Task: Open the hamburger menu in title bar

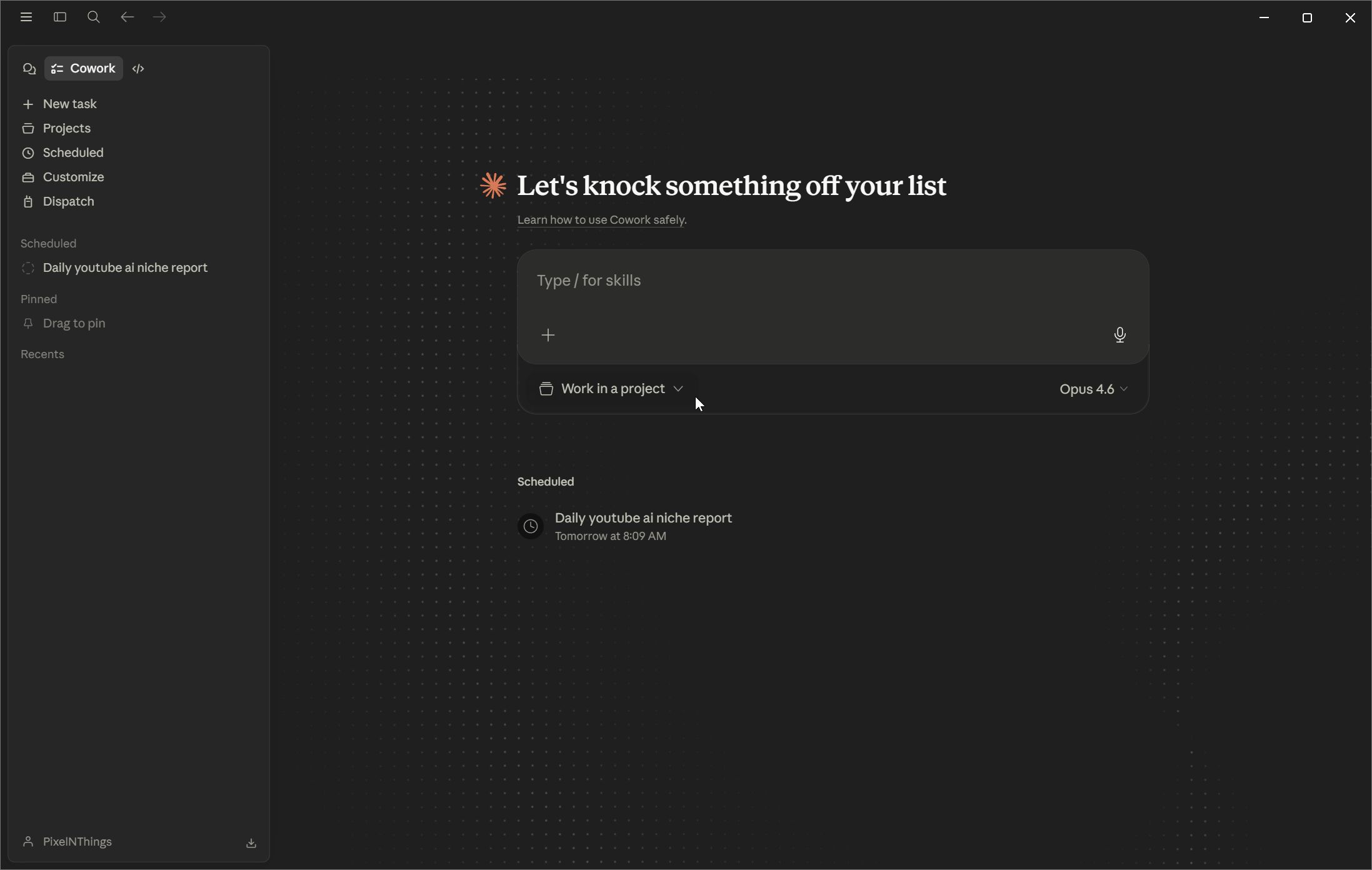Action: [26, 17]
